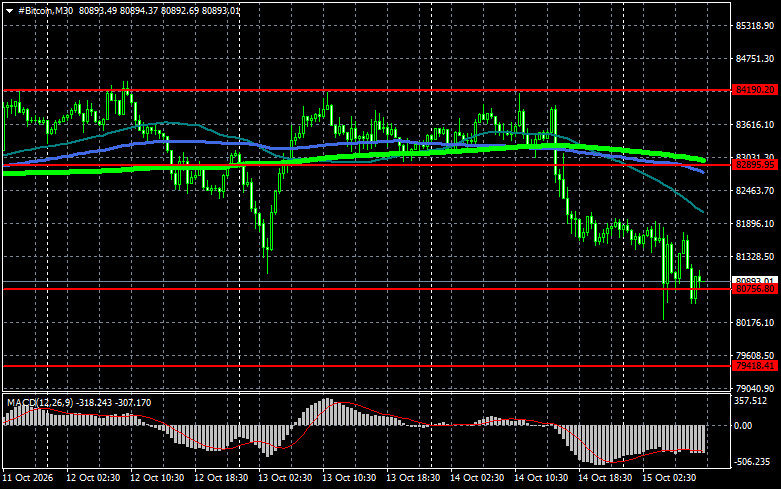781x489 pixels.
Task: Click the 13 Oct 02:30 time axis label
Action: tap(285, 478)
